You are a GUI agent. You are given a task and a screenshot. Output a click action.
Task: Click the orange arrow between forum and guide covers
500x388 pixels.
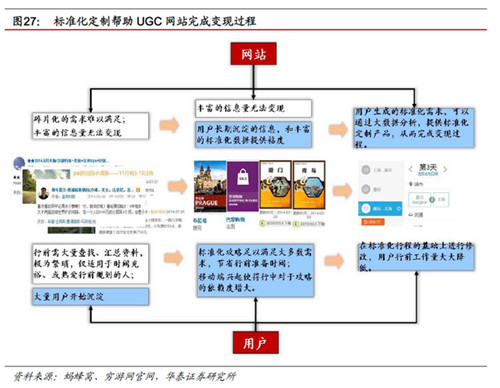click(x=178, y=186)
